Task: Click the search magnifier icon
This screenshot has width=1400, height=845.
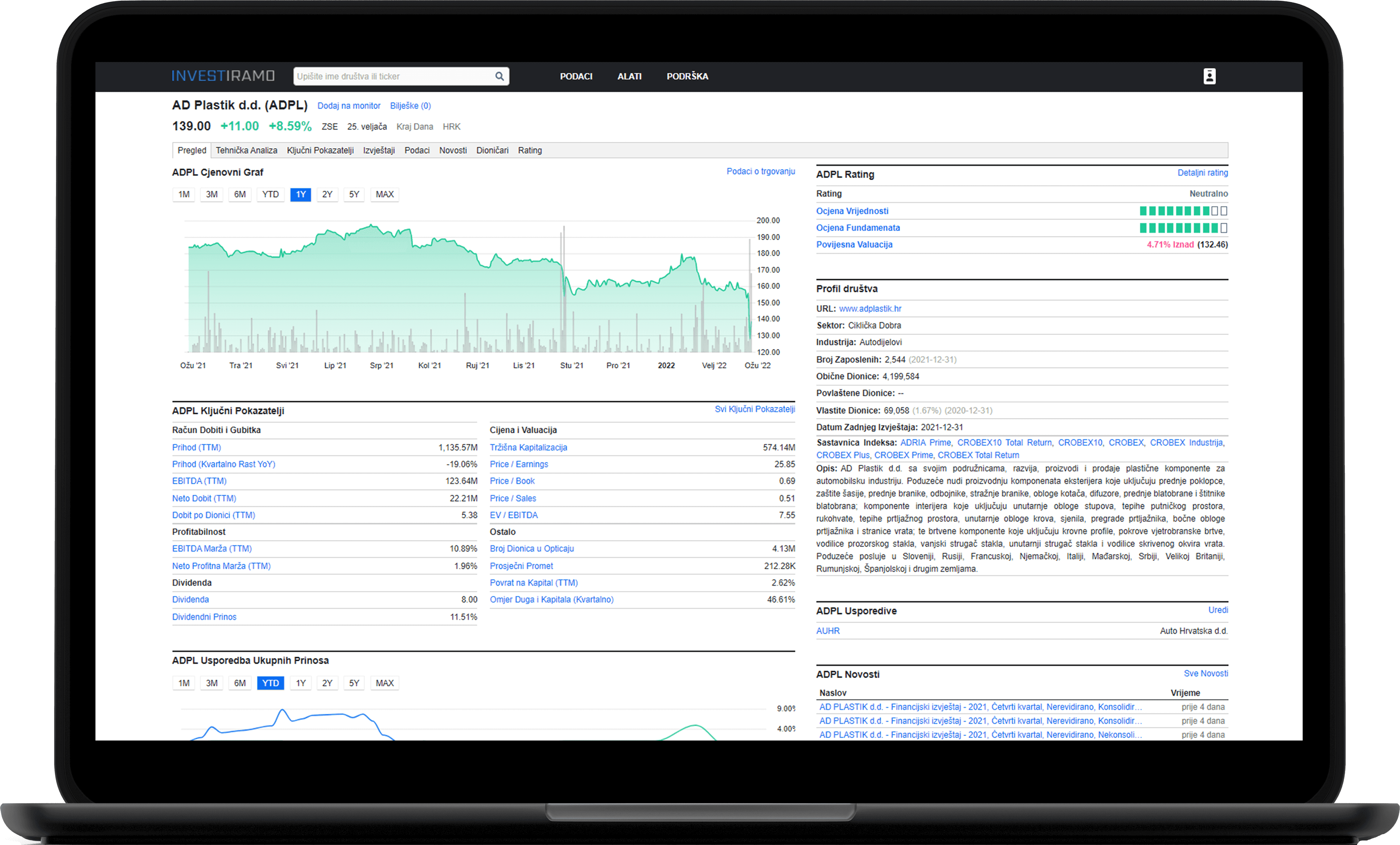Action: pos(499,76)
